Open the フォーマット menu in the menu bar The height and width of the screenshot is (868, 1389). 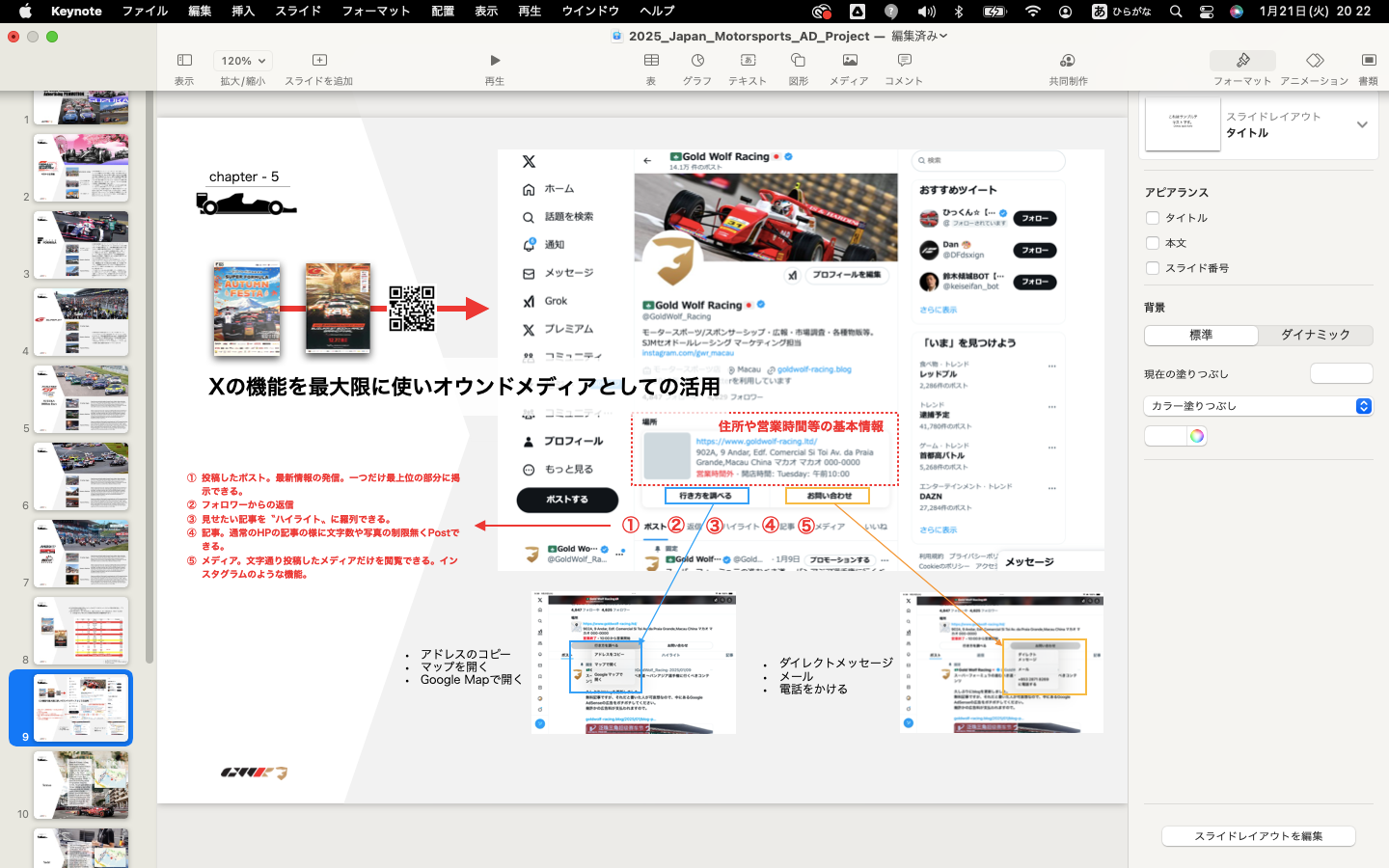(x=376, y=12)
